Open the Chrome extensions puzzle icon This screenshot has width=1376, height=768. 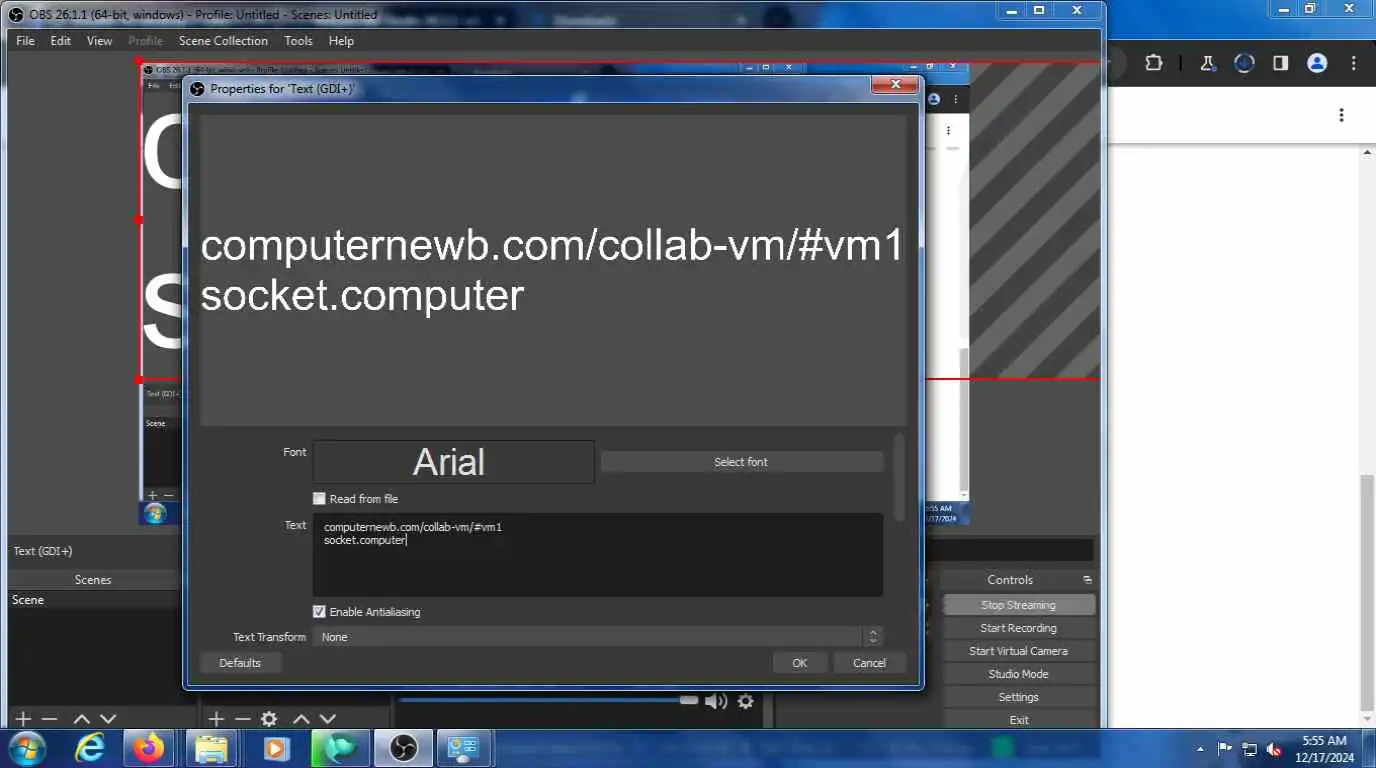click(1154, 63)
